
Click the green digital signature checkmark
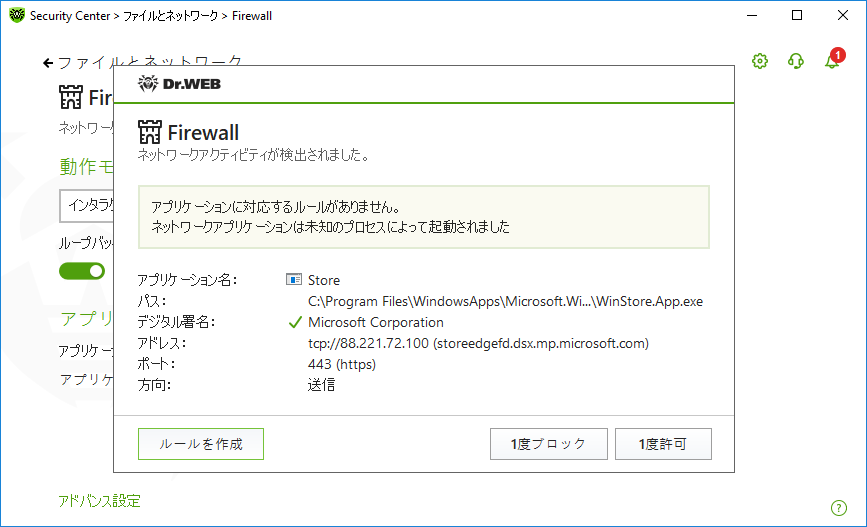(x=295, y=322)
